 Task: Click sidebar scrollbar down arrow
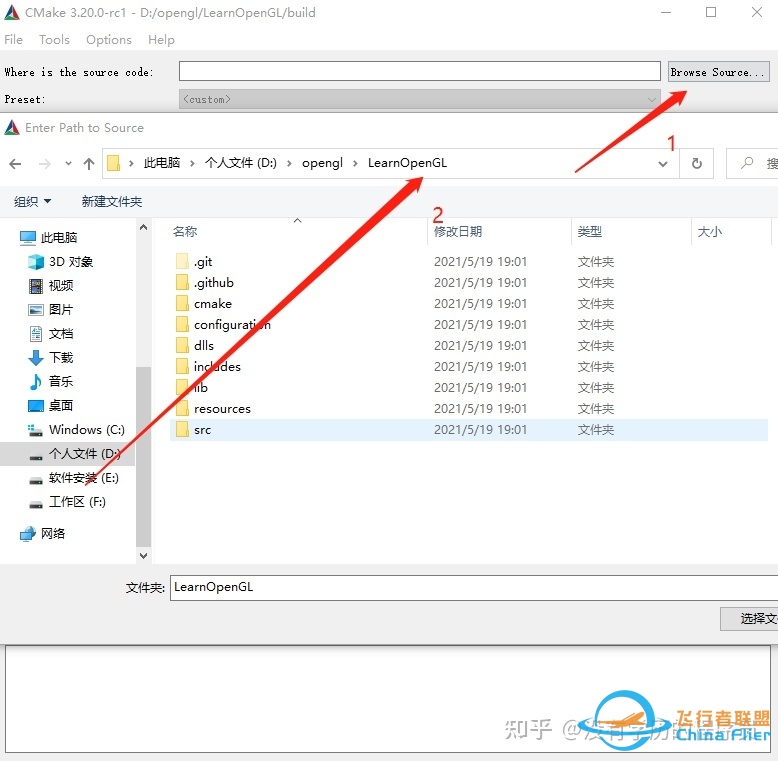tap(143, 556)
